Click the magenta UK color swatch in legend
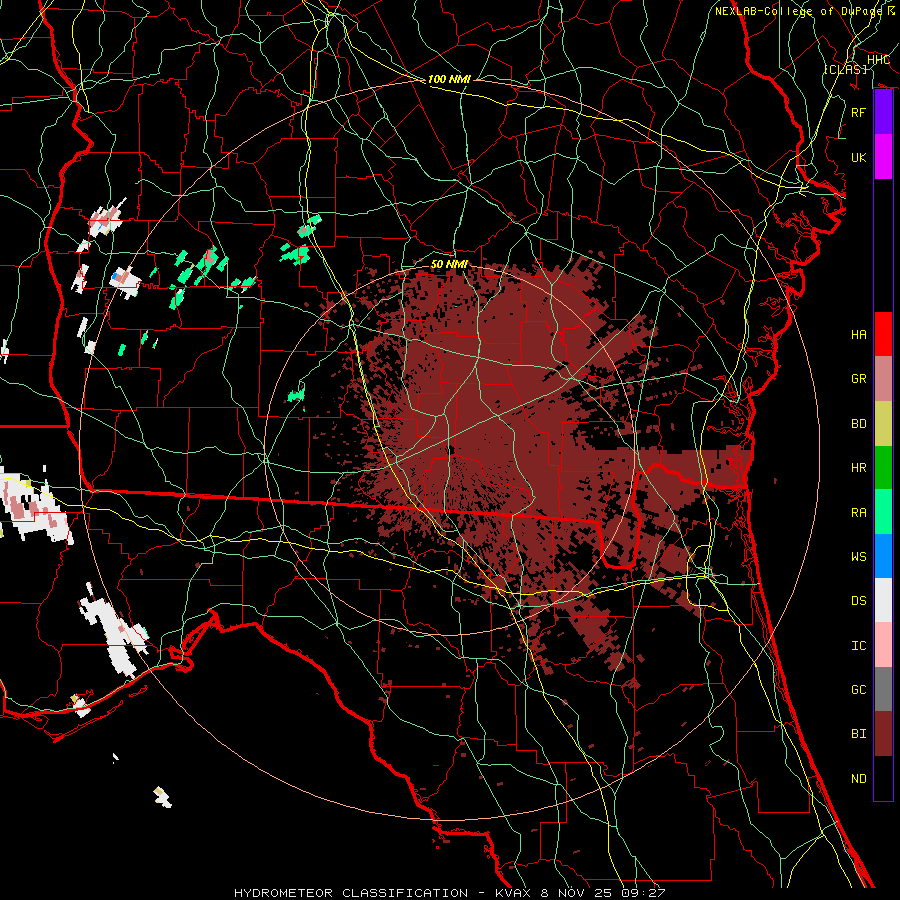 [x=883, y=157]
